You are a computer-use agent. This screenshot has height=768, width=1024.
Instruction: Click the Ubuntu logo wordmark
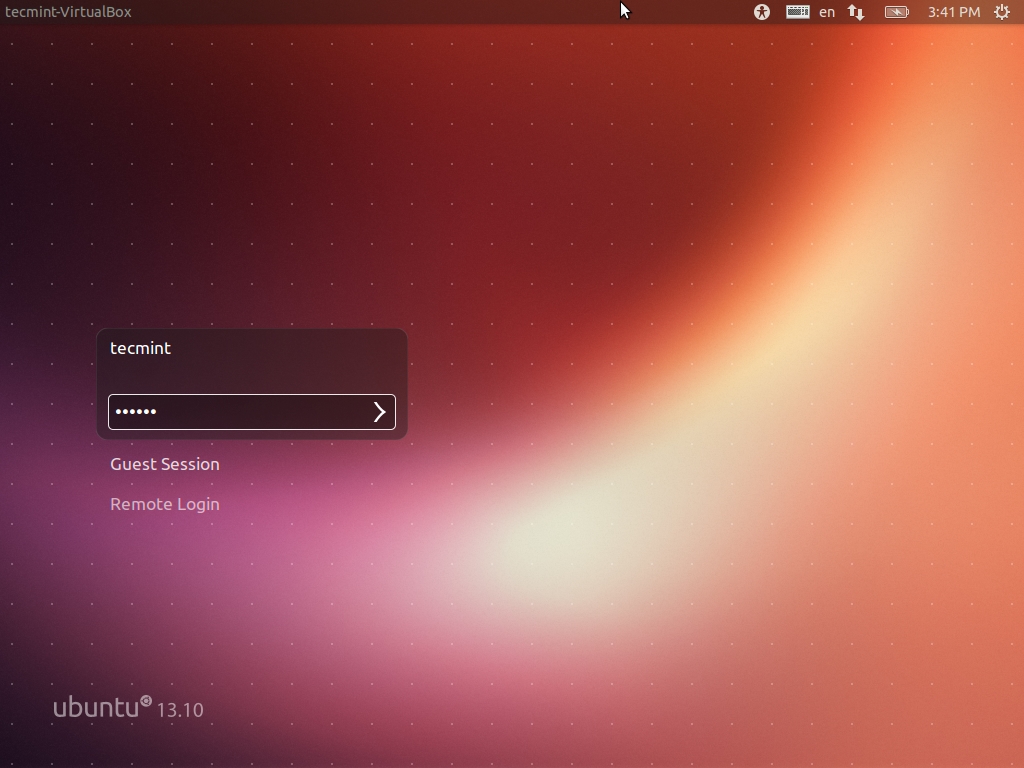coord(95,708)
